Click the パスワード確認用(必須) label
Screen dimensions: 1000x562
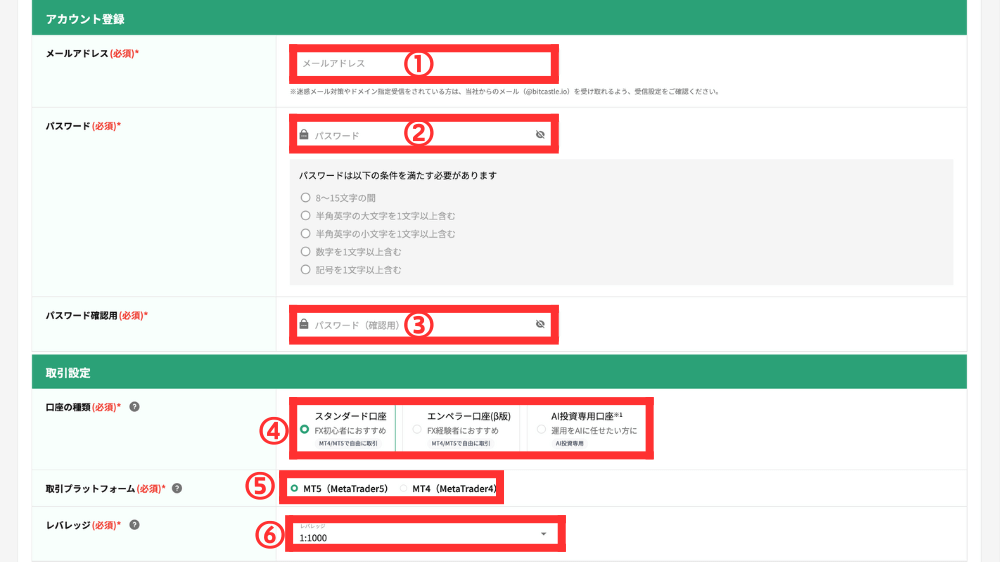[96, 315]
